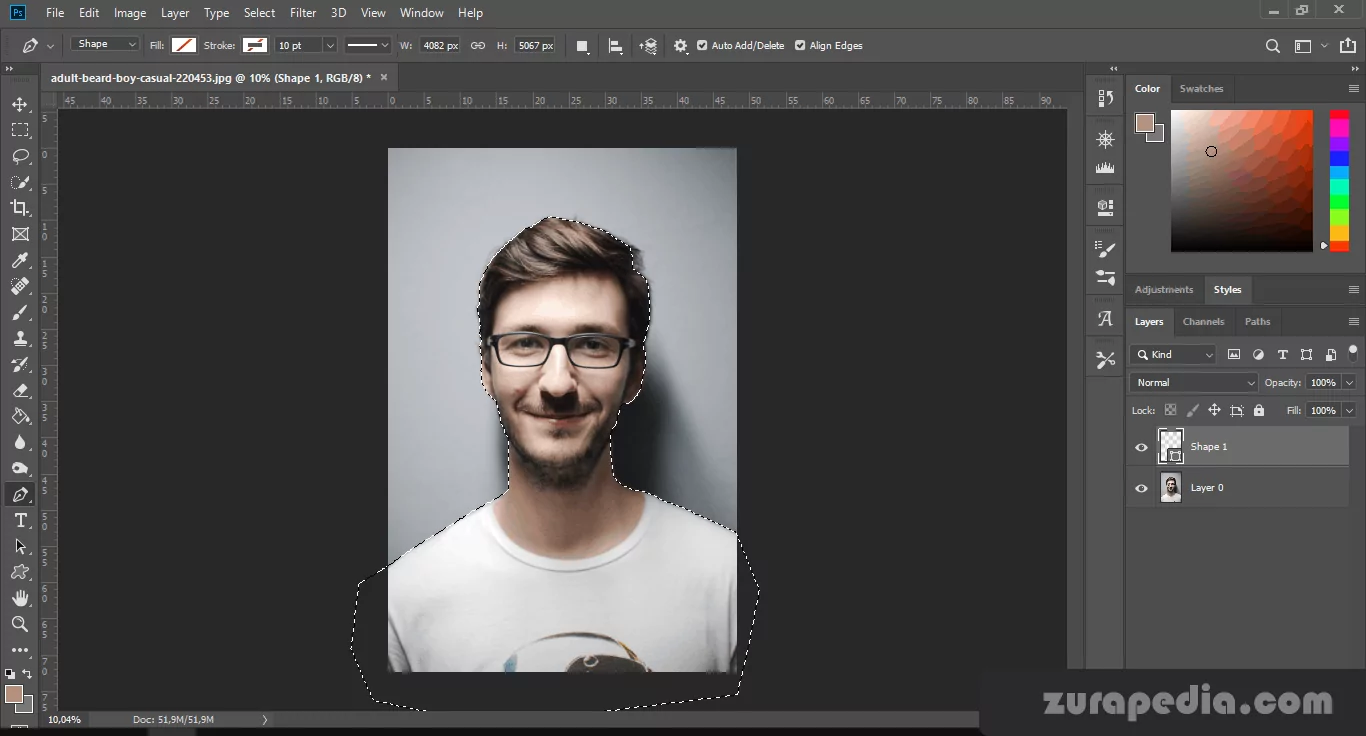Image resolution: width=1366 pixels, height=736 pixels.
Task: Click the Fill color swatch in options bar
Action: click(184, 46)
